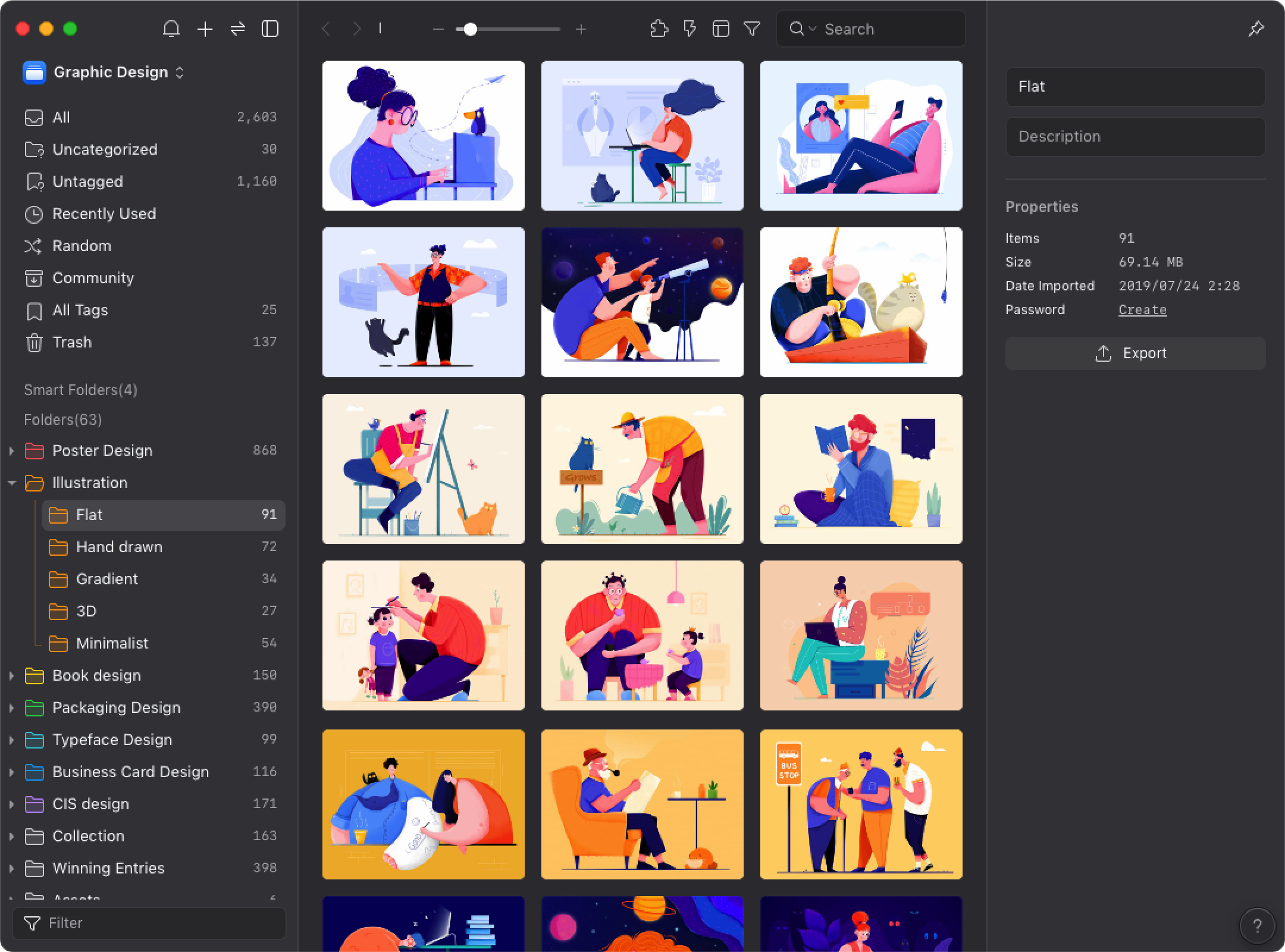The height and width of the screenshot is (952, 1285).
Task: Open the Community section
Action: [x=150, y=278]
